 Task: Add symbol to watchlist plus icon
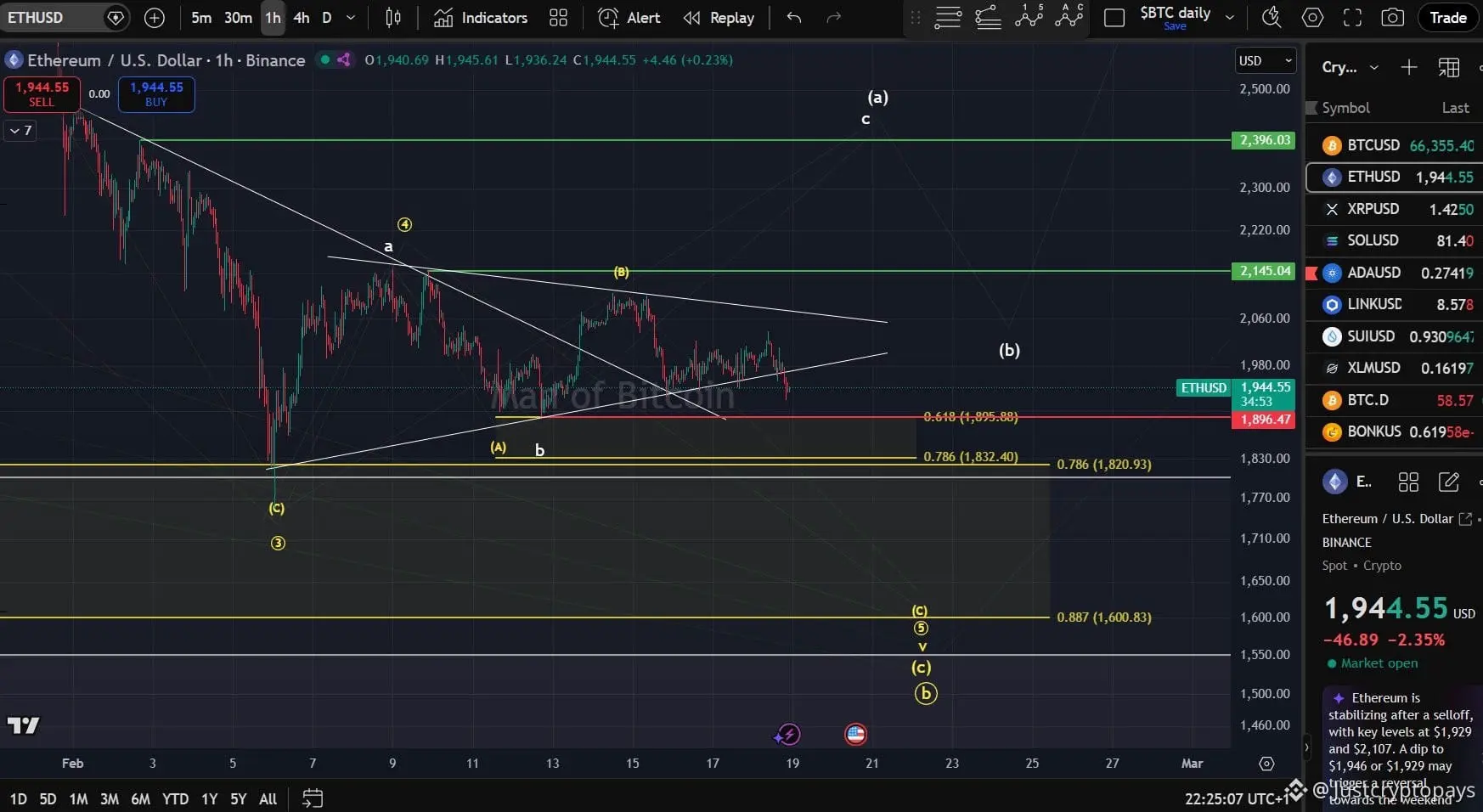tap(1408, 67)
